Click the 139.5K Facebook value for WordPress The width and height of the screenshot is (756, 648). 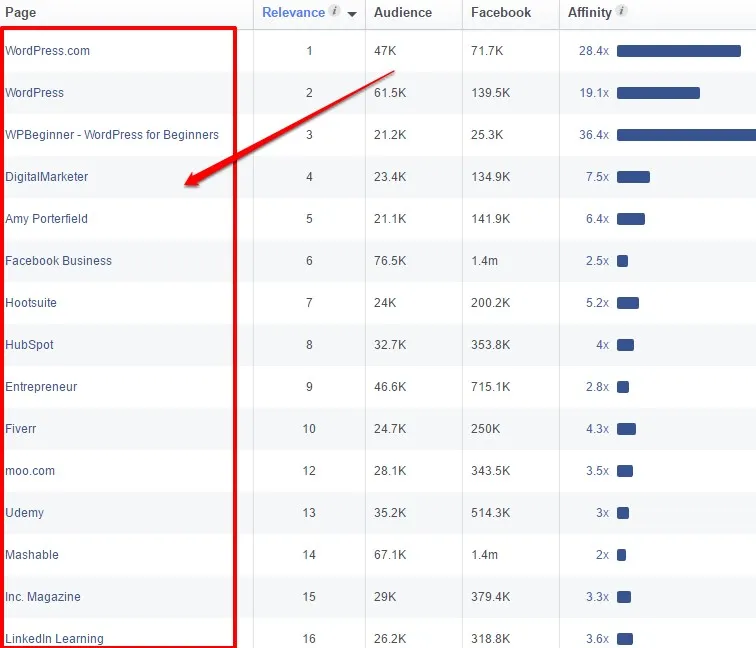(490, 93)
